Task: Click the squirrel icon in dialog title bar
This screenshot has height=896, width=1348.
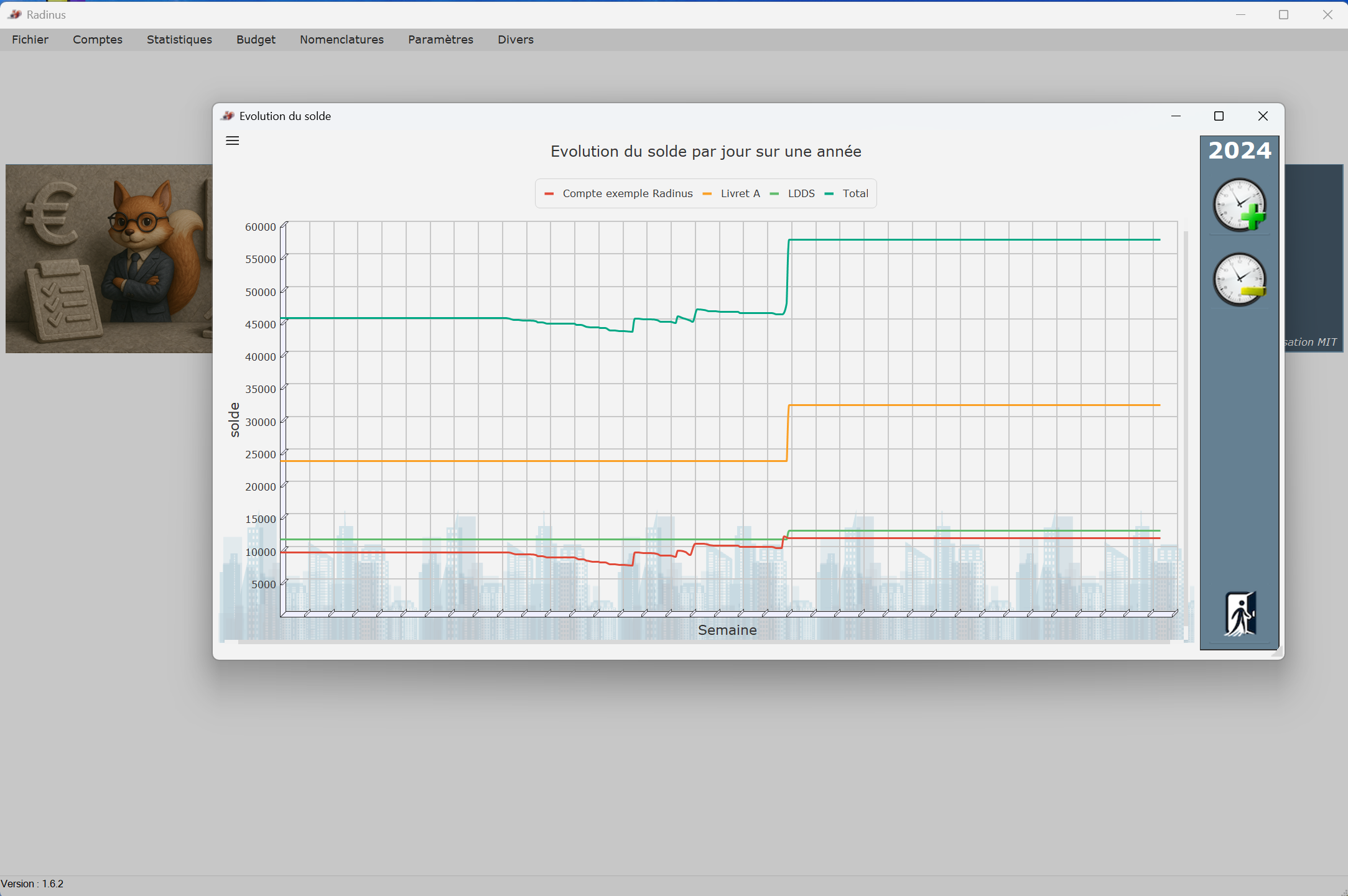Action: [228, 116]
